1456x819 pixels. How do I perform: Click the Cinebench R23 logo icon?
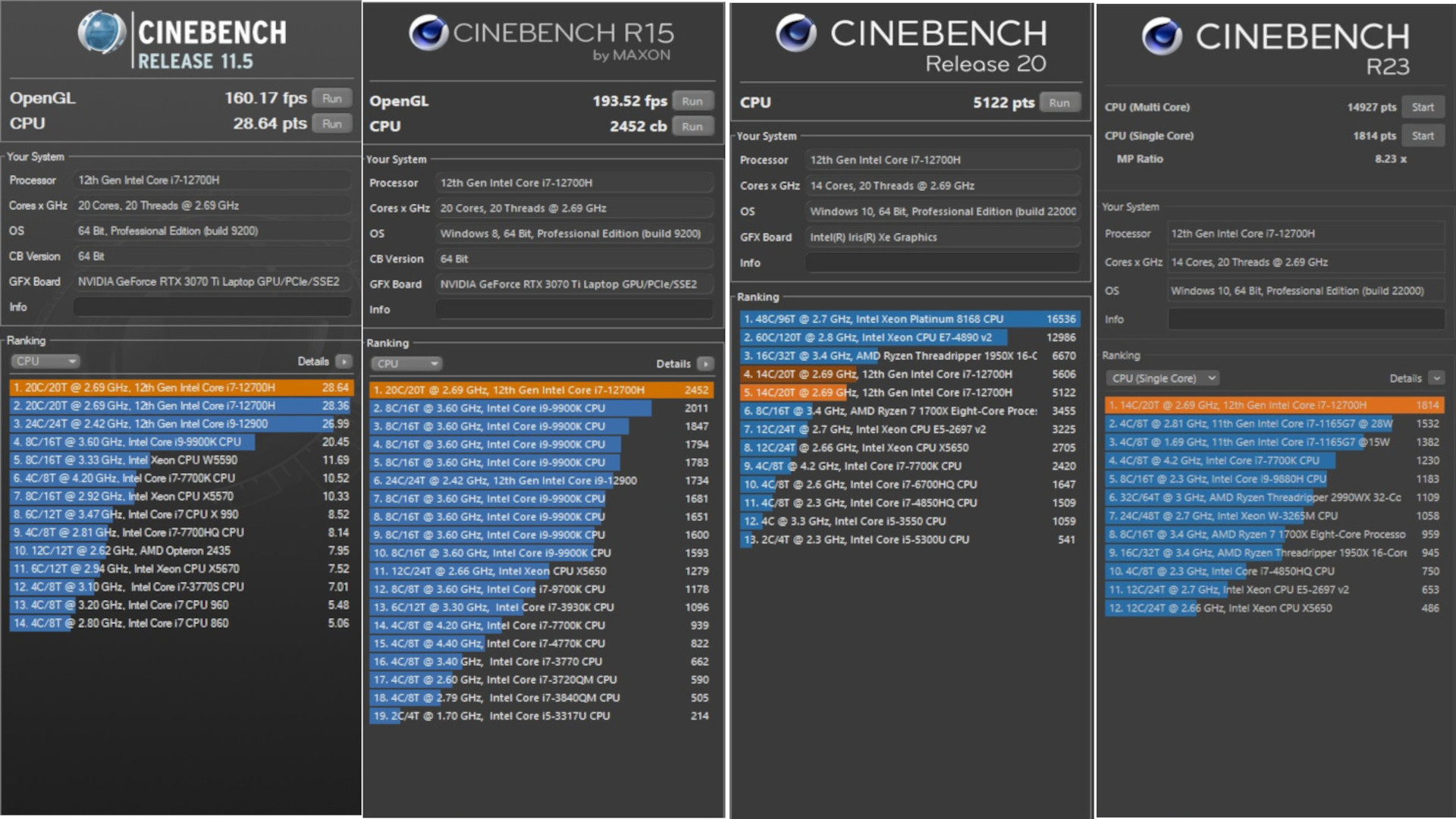1162,36
